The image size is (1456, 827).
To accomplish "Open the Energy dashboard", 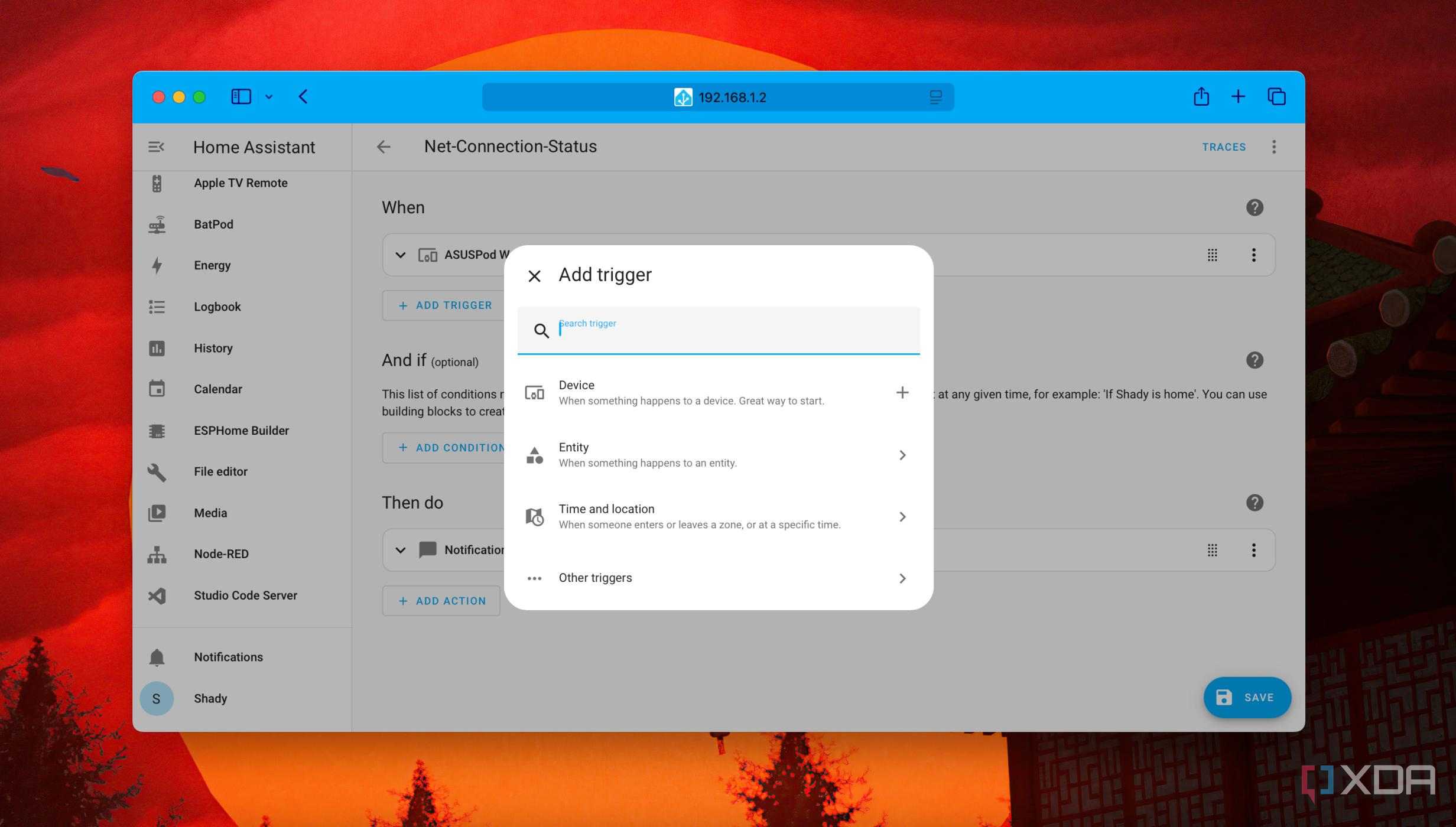I will (x=242, y=266).
